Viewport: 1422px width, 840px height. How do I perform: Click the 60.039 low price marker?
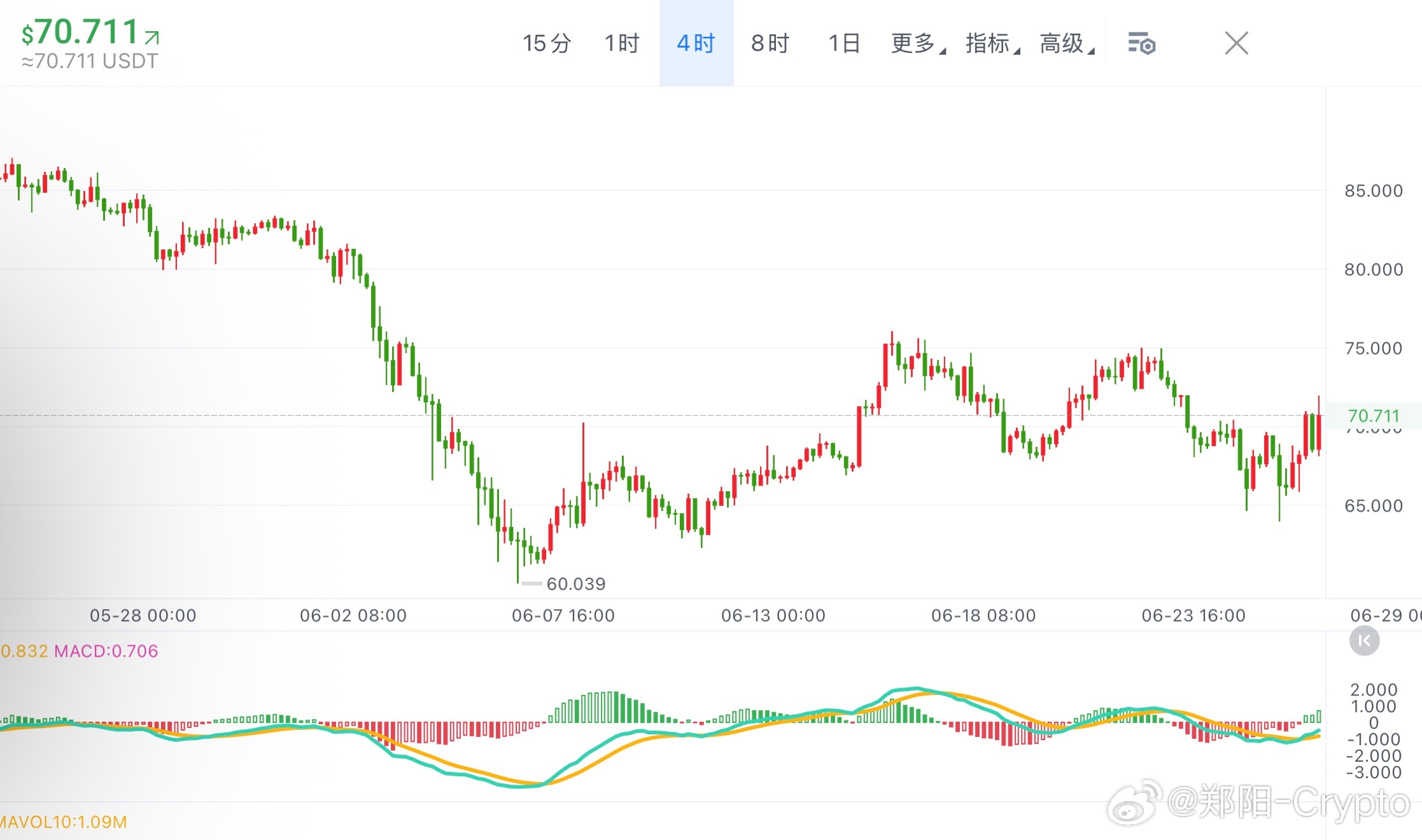point(576,584)
